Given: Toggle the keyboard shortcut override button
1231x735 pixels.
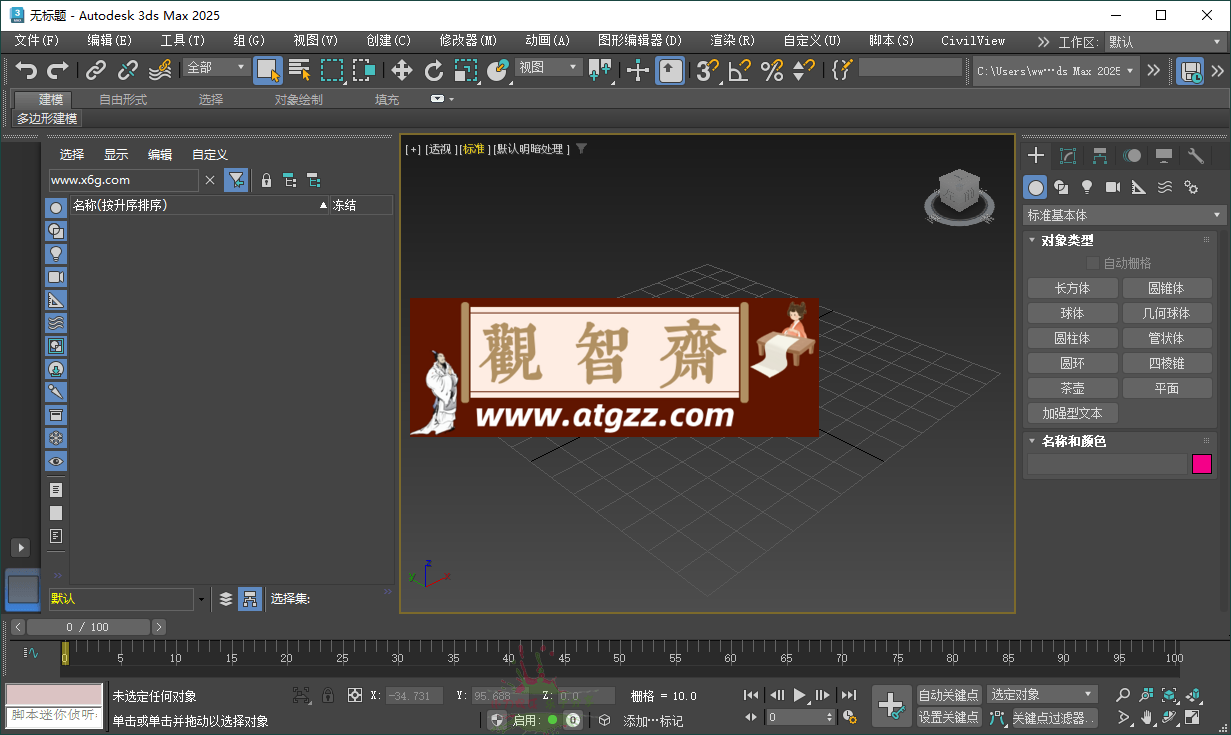Looking at the screenshot, I should tap(670, 70).
